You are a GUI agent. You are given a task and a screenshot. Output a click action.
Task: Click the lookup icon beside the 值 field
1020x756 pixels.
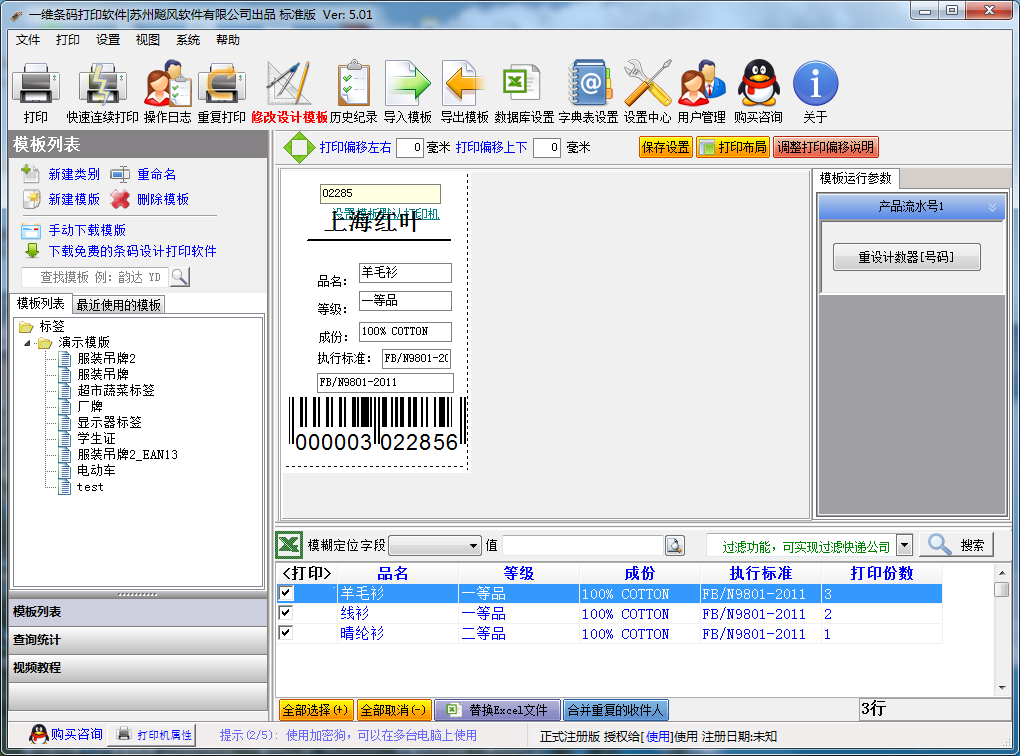(x=675, y=545)
